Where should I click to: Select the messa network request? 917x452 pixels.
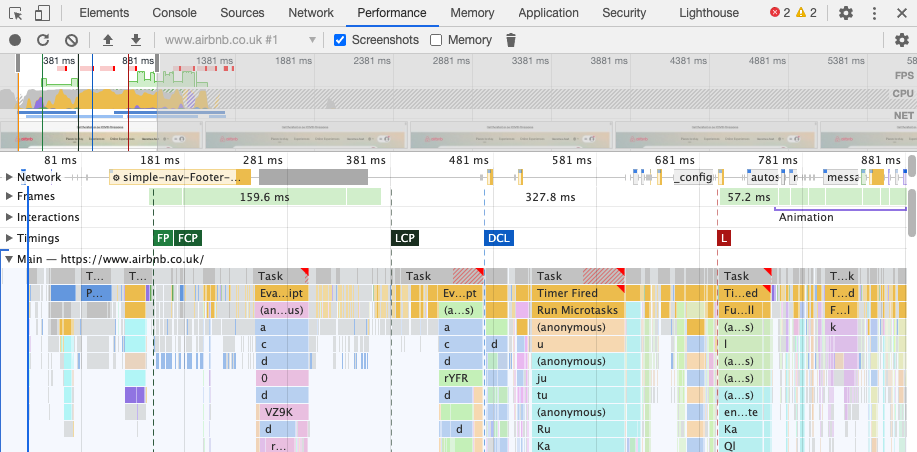[840, 177]
